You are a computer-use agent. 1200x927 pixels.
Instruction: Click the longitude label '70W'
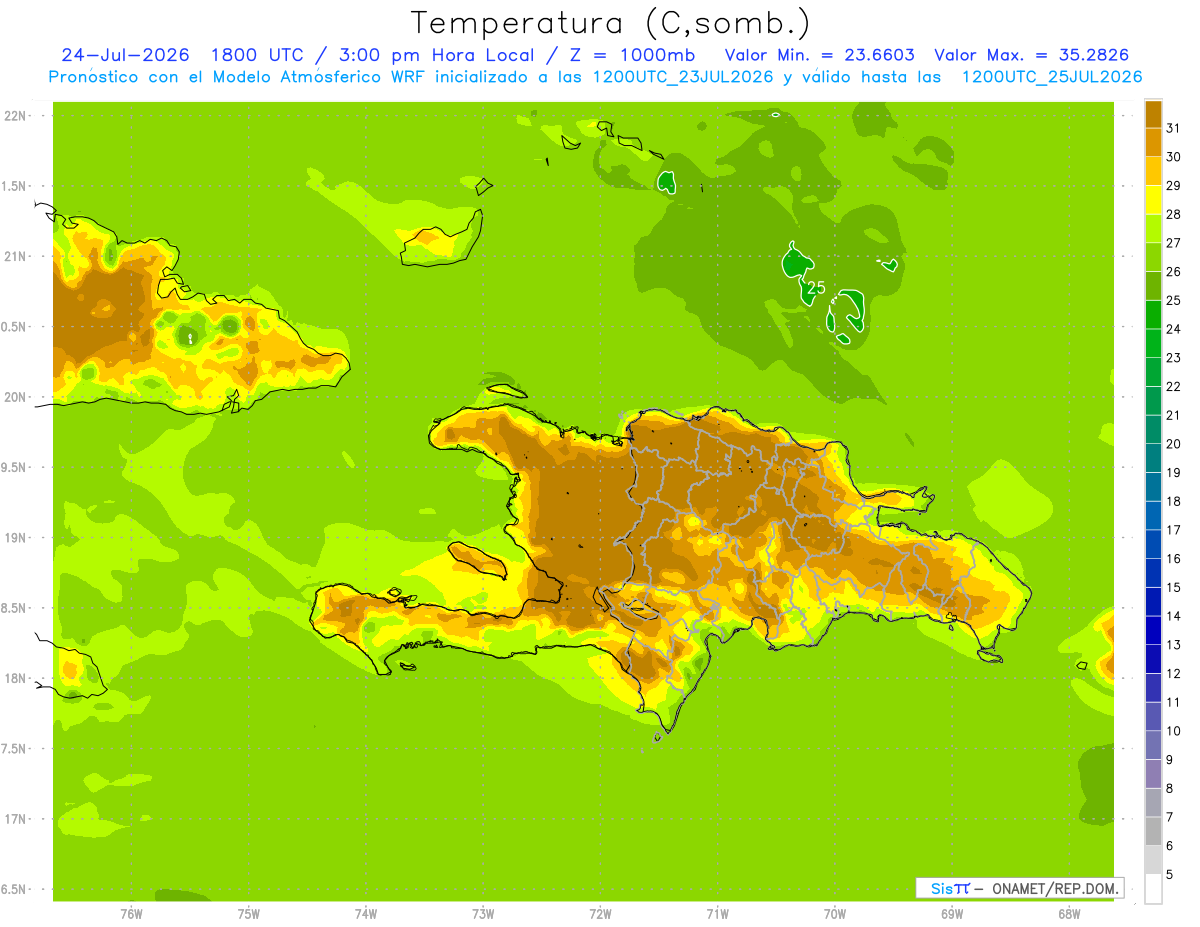[x=835, y=913]
